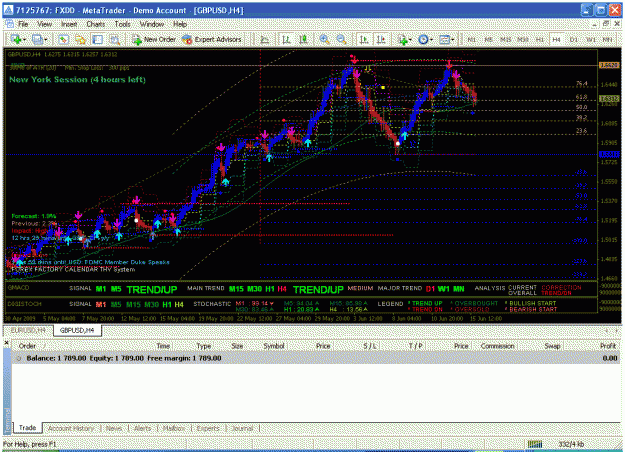625x452 pixels.
Task: Select the Balance: 1 789.00 summary row
Action: (316, 358)
